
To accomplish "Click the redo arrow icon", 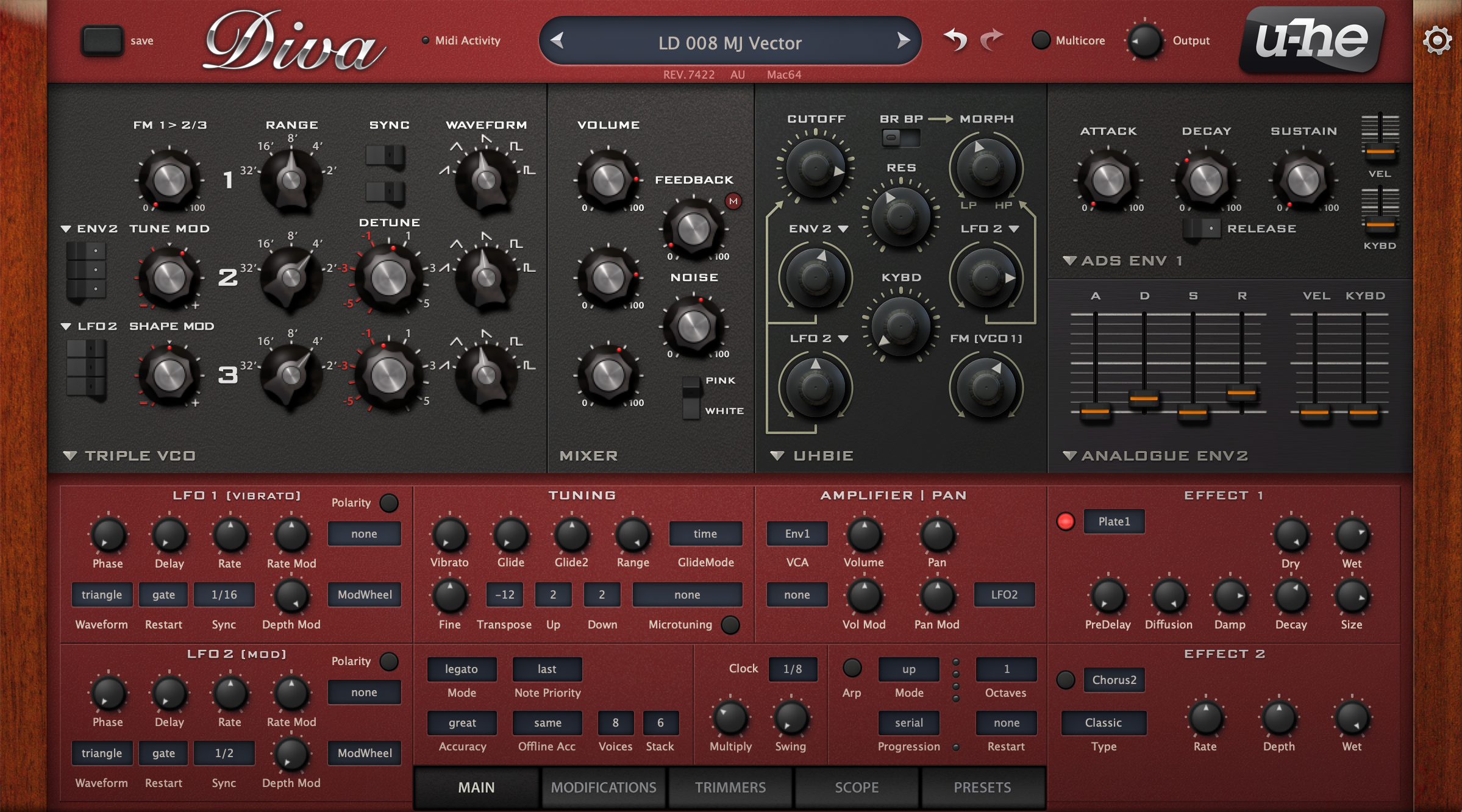I will pyautogui.click(x=991, y=40).
